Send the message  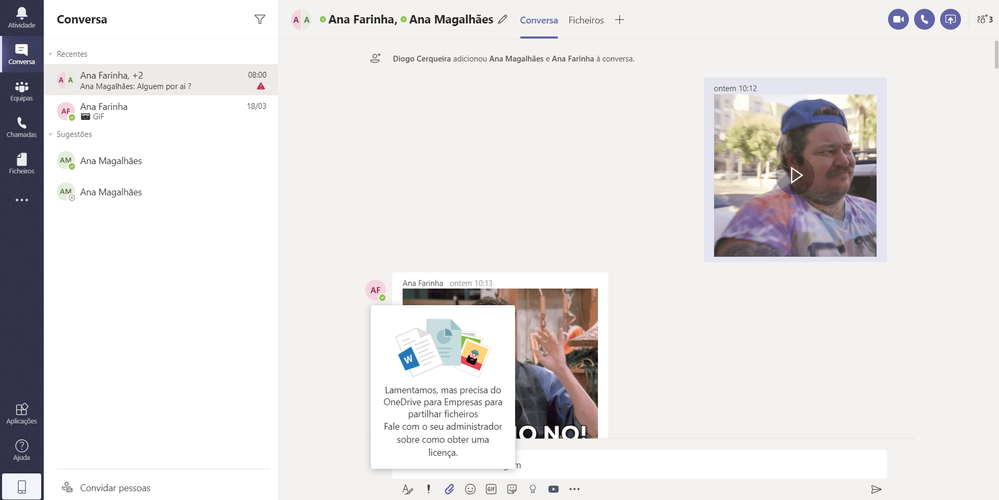click(876, 489)
